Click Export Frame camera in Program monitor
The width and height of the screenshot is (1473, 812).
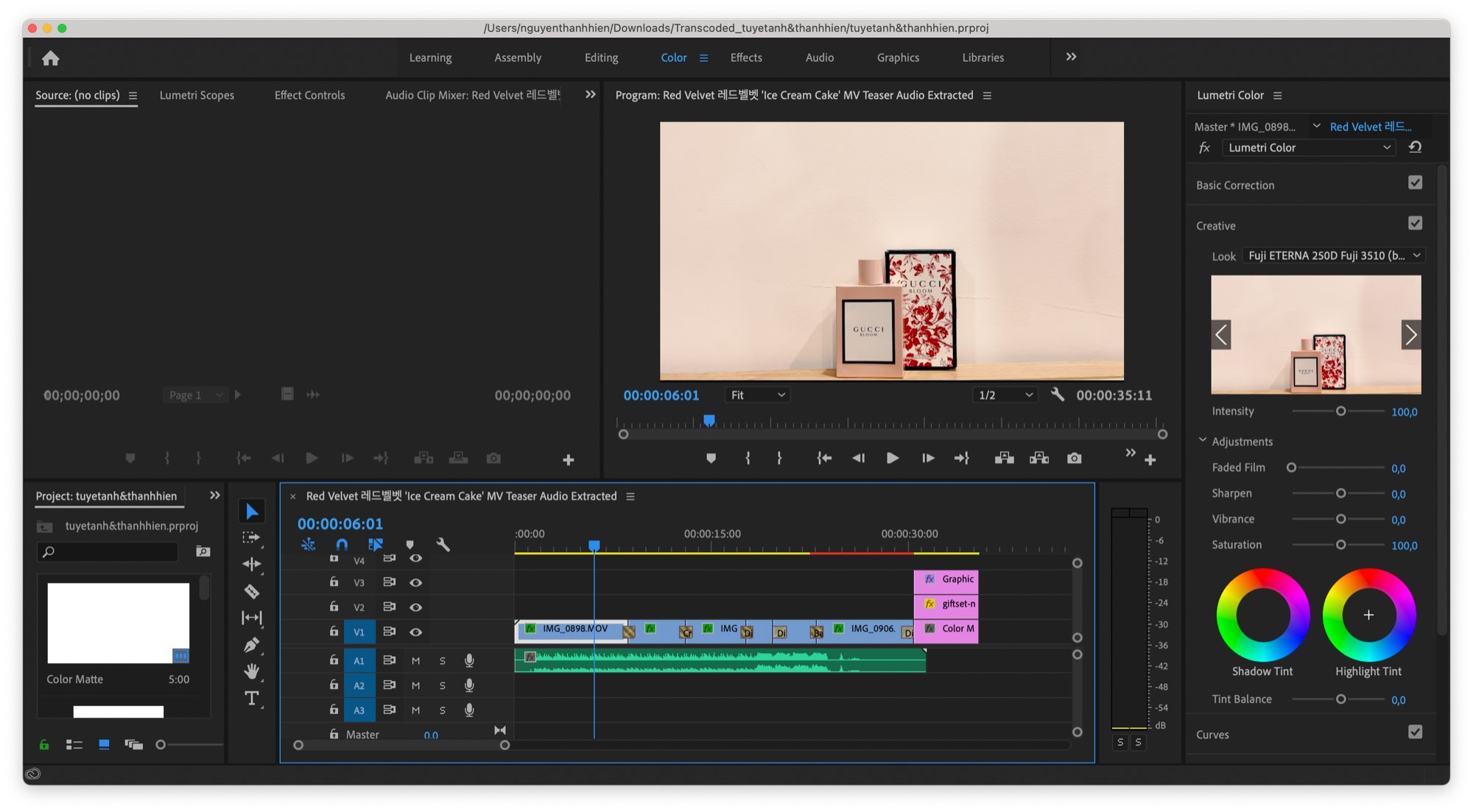click(1075, 458)
